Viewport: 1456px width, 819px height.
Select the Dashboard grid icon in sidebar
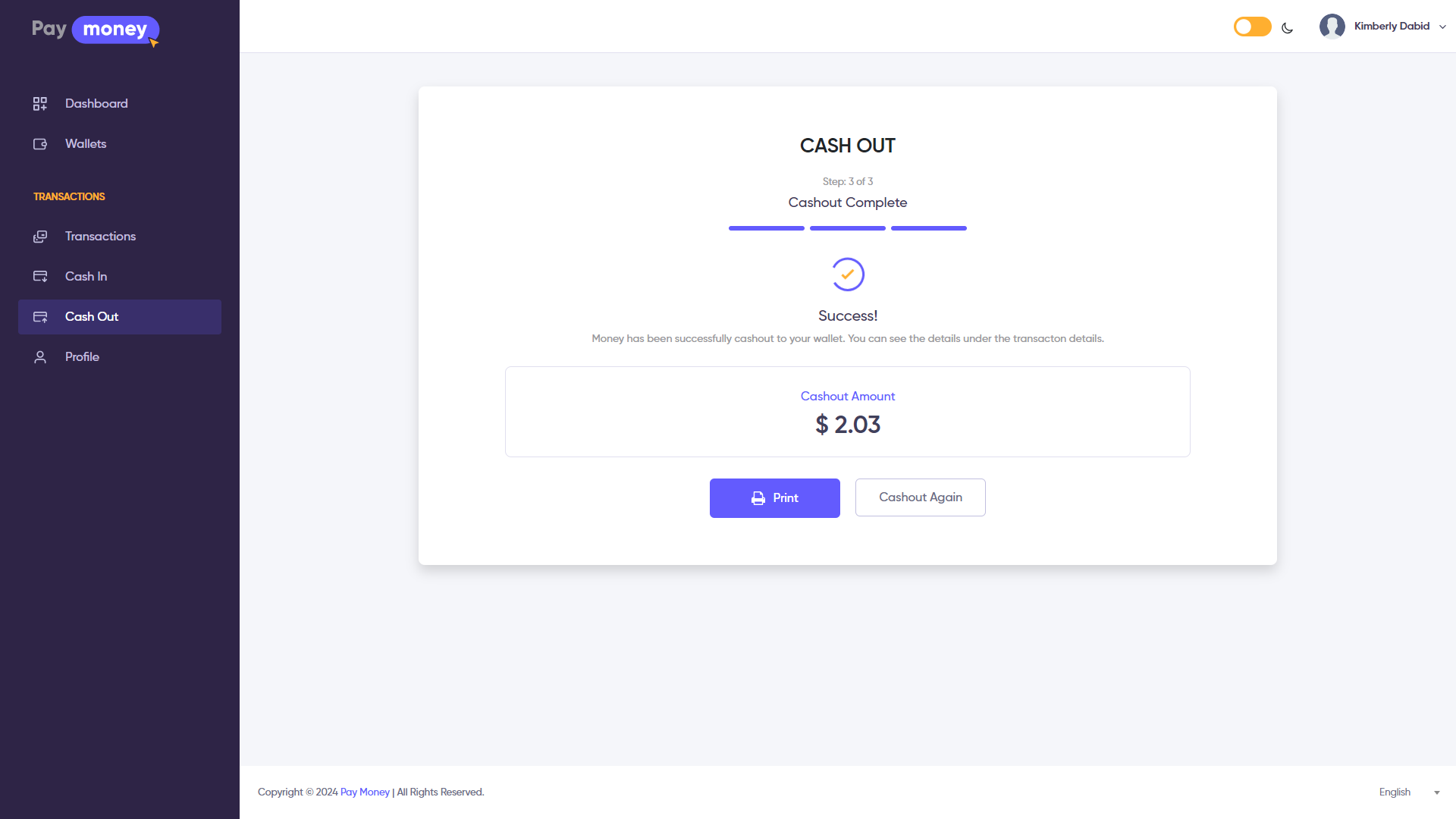pyautogui.click(x=40, y=104)
